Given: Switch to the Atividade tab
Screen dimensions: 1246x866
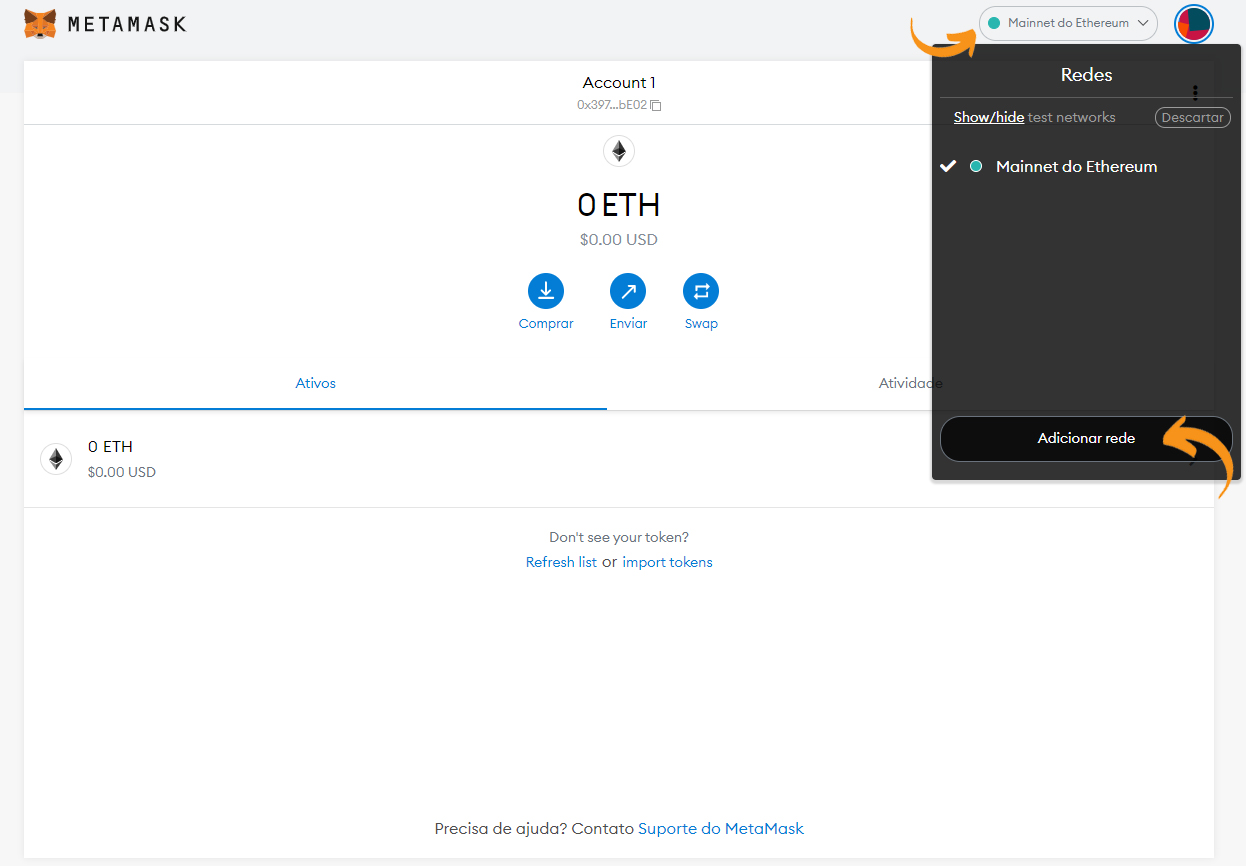Looking at the screenshot, I should (x=910, y=383).
